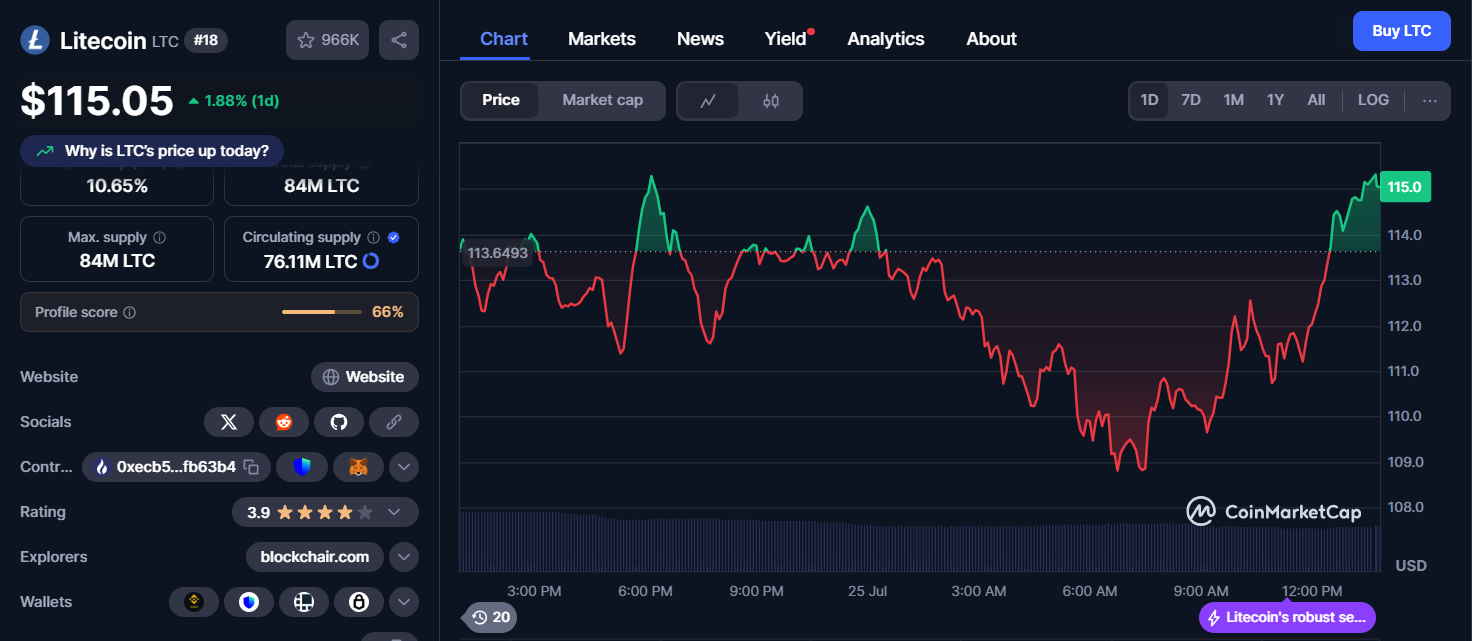Open the official Website link
1472x641 pixels.
[x=365, y=377]
